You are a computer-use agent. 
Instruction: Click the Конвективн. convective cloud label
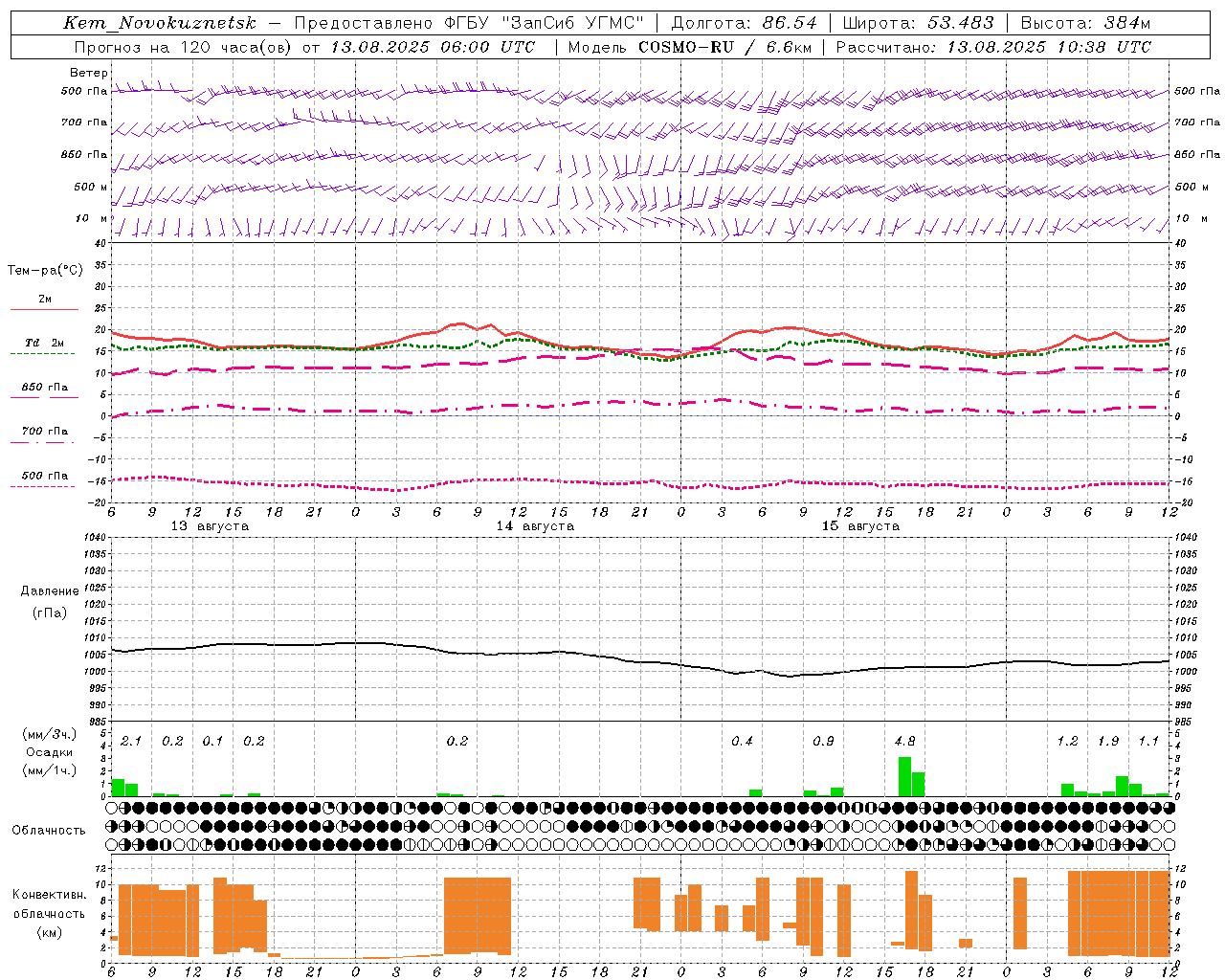coord(49,895)
